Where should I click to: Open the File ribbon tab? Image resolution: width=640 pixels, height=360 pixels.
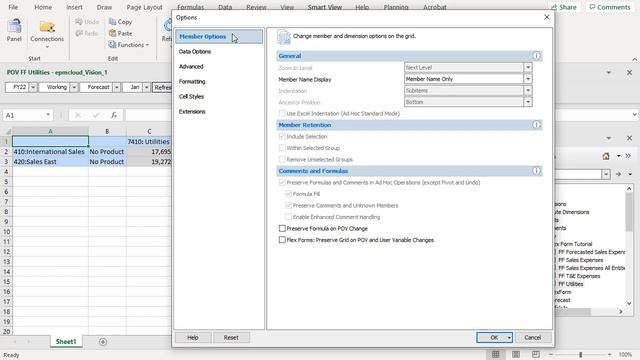pyautogui.click(x=13, y=7)
